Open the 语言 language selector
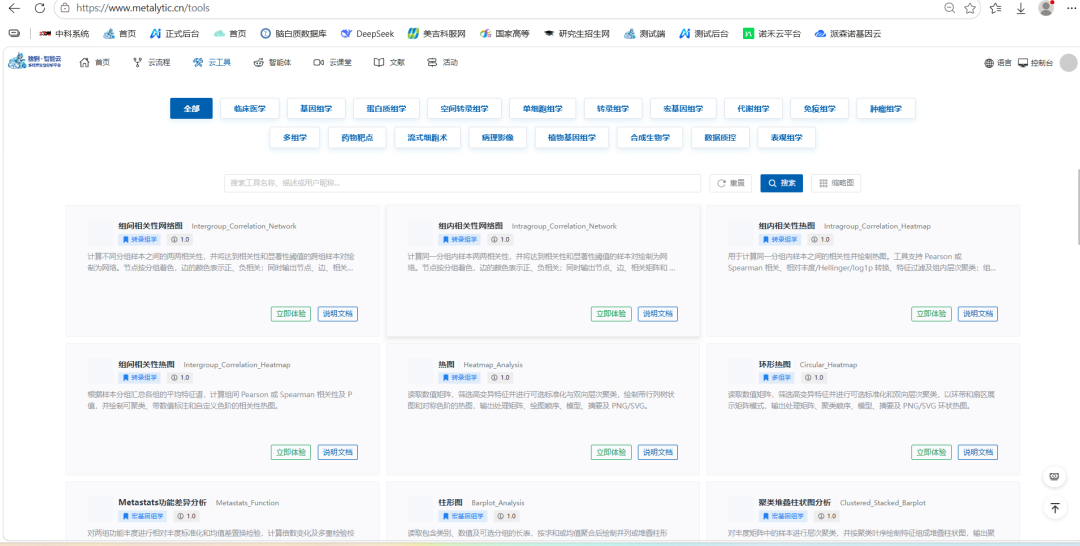Viewport: 1080px width, 546px height. (x=998, y=63)
